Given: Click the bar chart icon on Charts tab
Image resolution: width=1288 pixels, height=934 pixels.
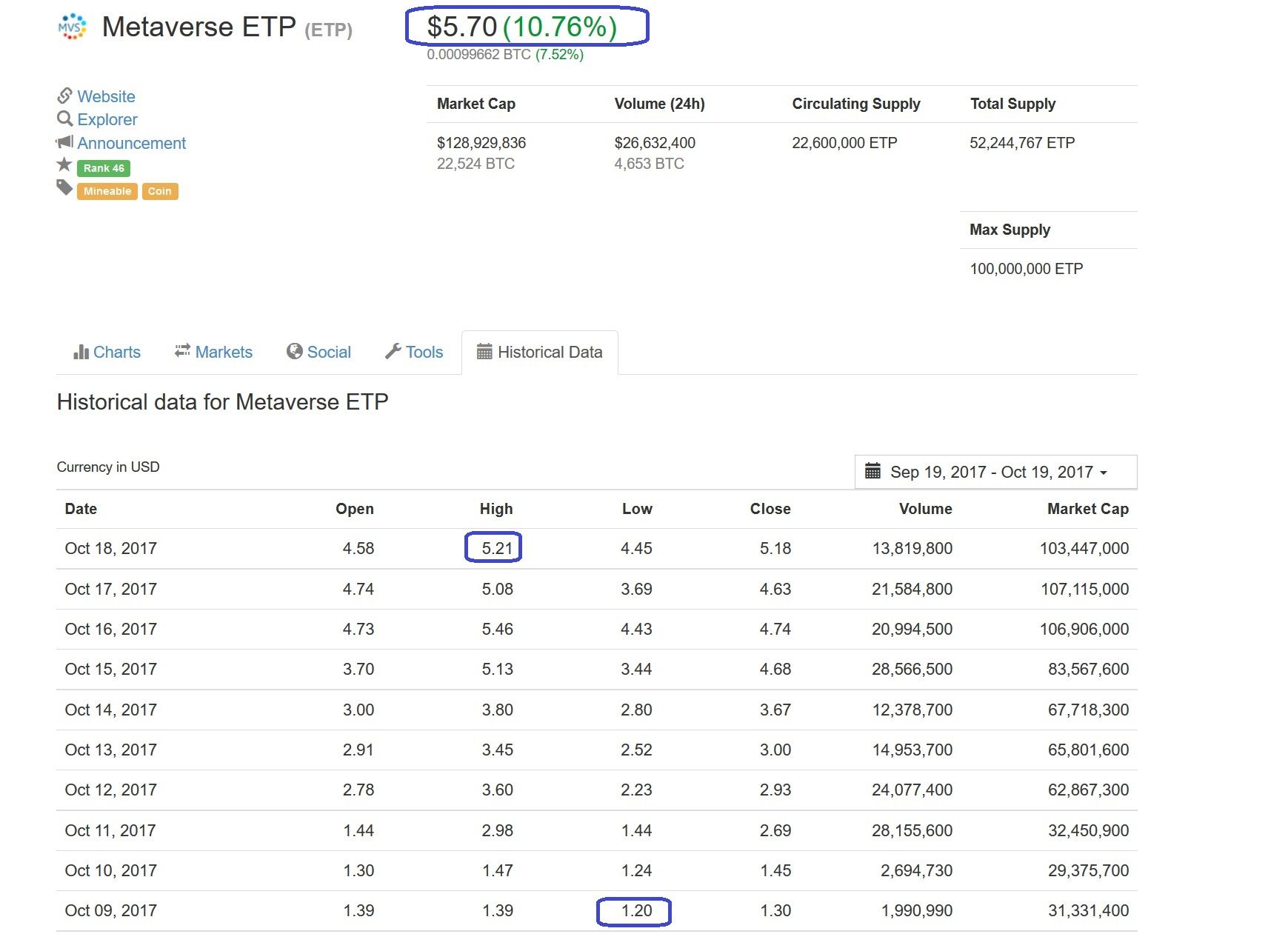Looking at the screenshot, I should (x=81, y=352).
